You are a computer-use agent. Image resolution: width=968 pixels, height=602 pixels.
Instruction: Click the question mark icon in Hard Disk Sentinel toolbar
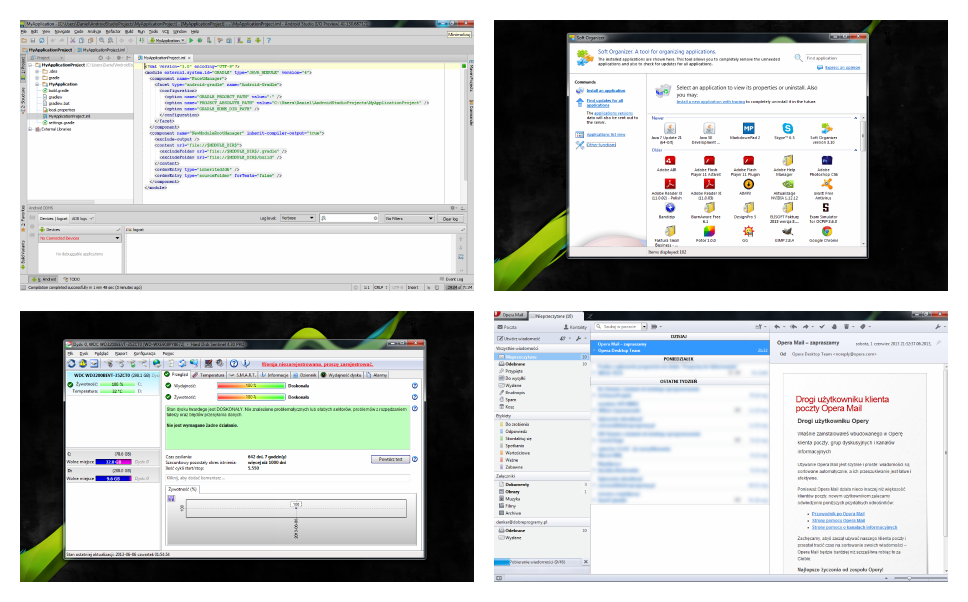click(234, 363)
